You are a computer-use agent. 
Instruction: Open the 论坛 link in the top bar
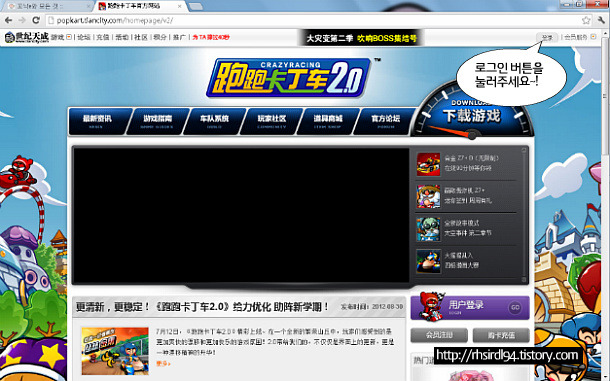click(84, 37)
